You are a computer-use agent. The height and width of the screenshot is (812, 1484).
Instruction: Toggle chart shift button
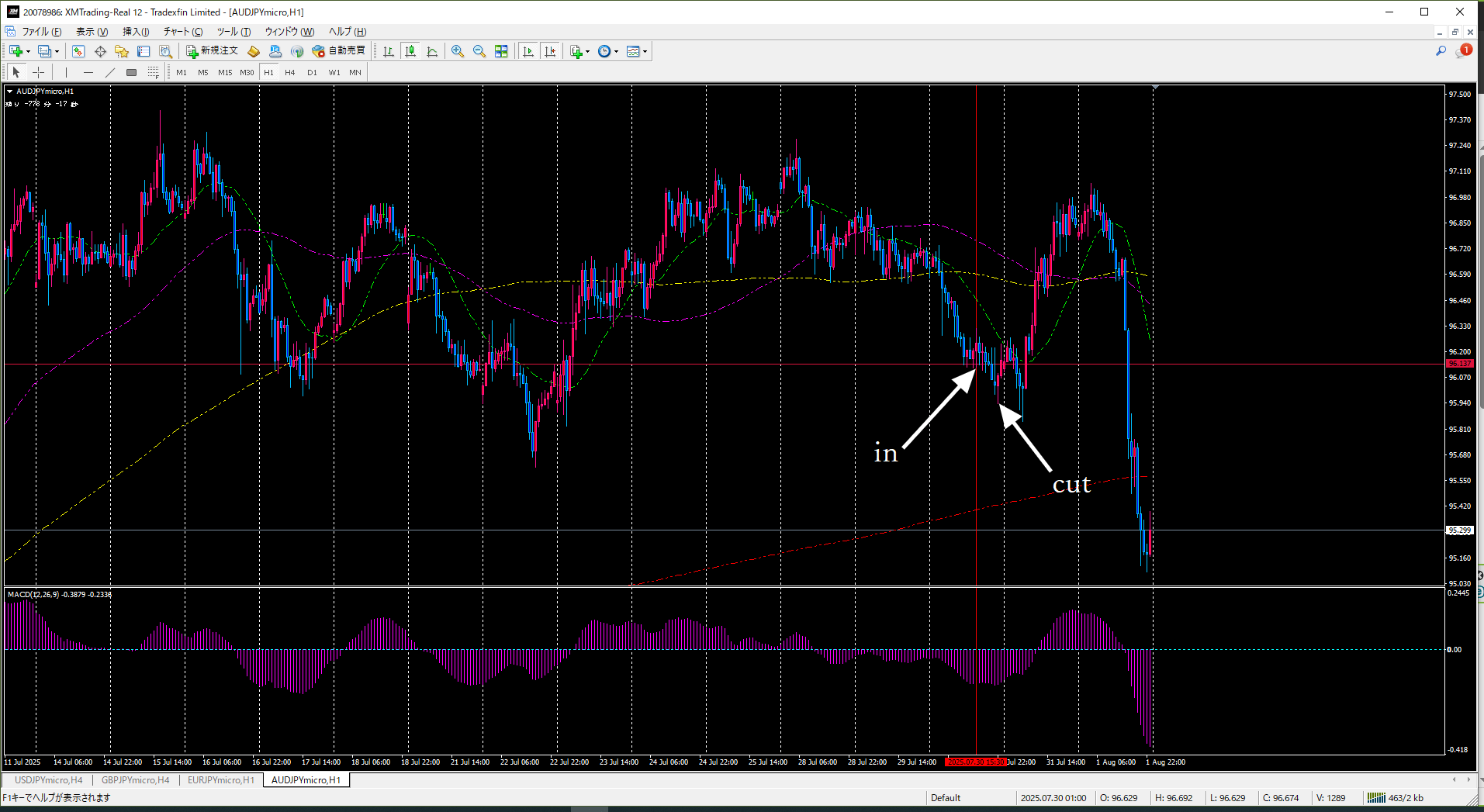click(x=550, y=51)
